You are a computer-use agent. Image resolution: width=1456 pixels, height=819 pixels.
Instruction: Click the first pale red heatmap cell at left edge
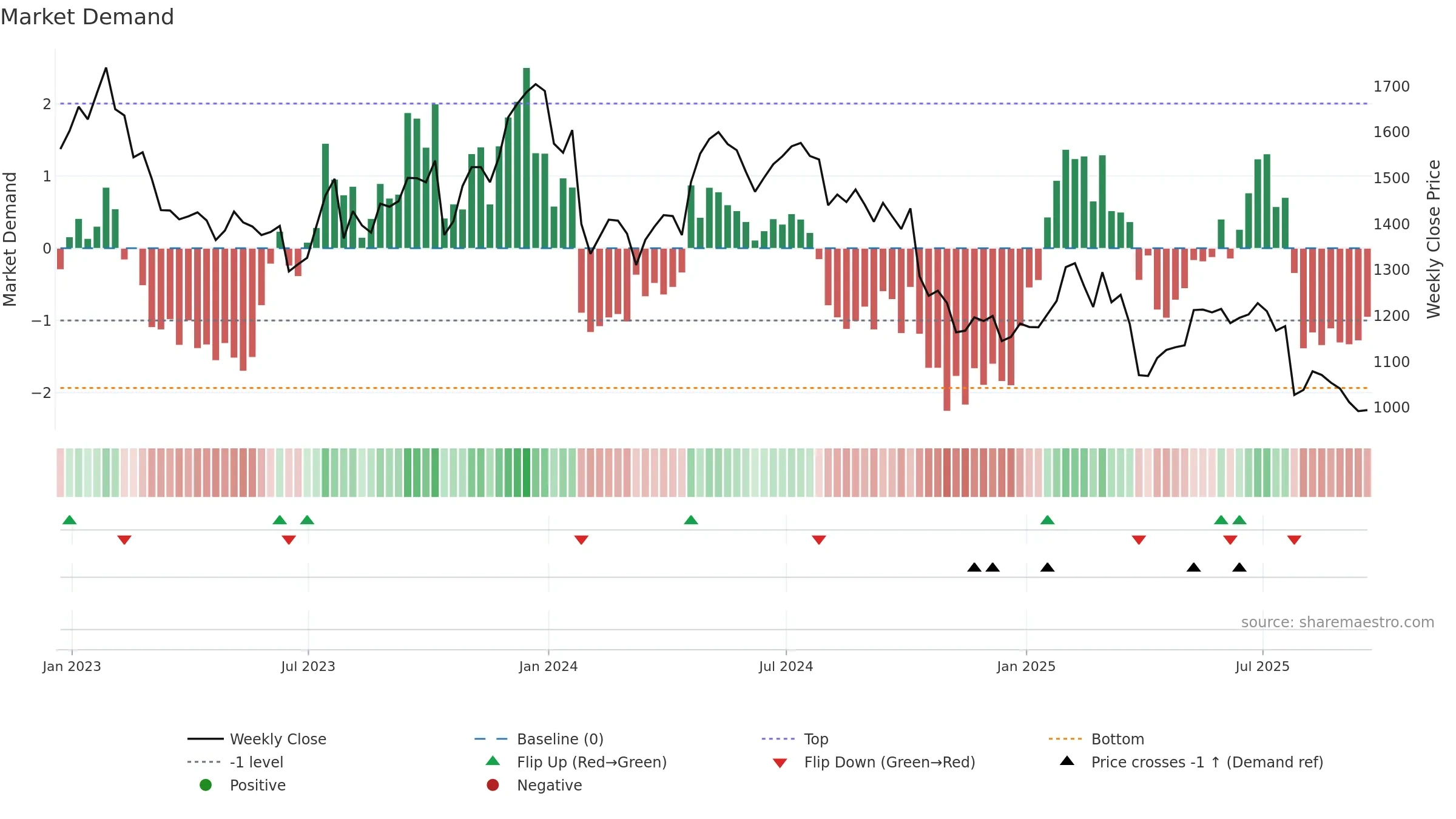click(x=60, y=473)
